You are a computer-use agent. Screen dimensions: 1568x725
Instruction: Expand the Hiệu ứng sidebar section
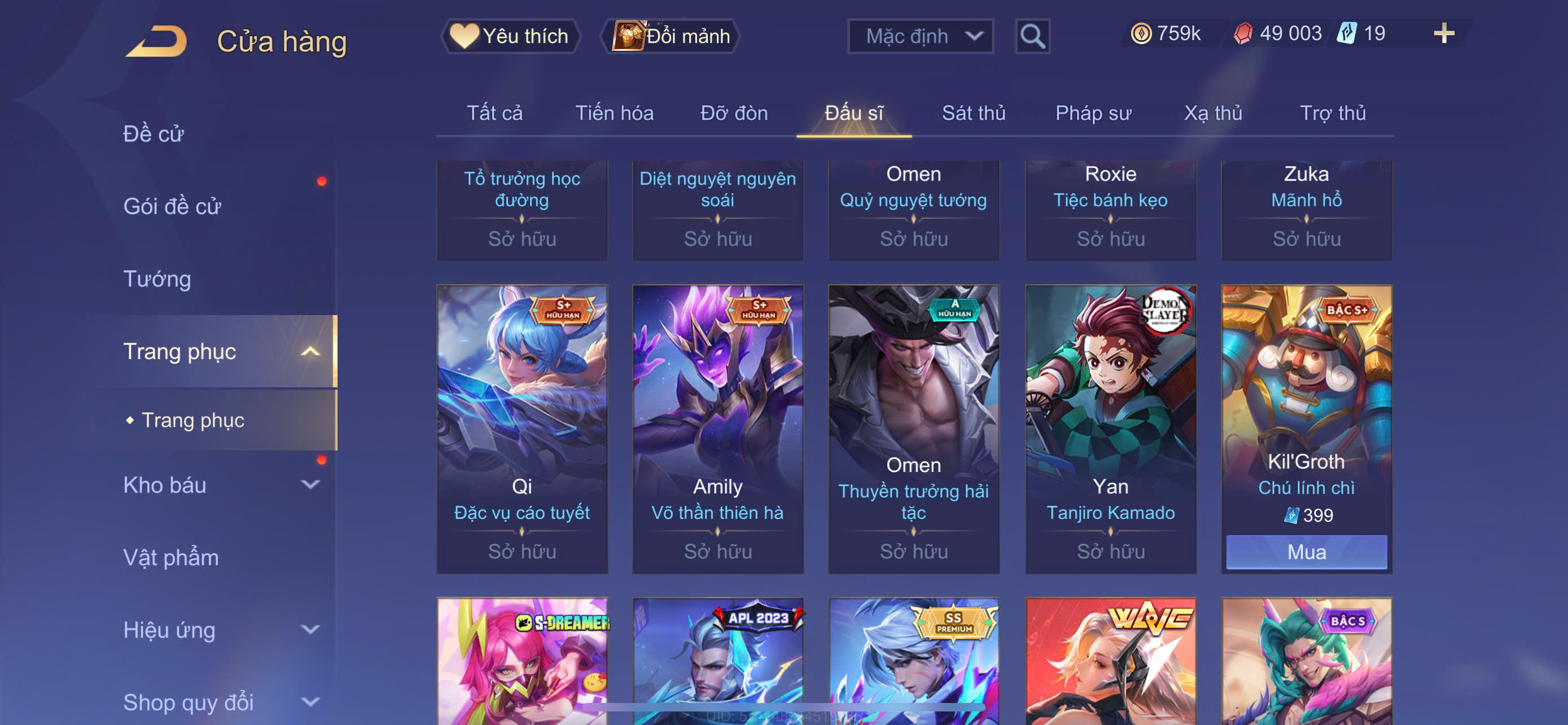(310, 630)
